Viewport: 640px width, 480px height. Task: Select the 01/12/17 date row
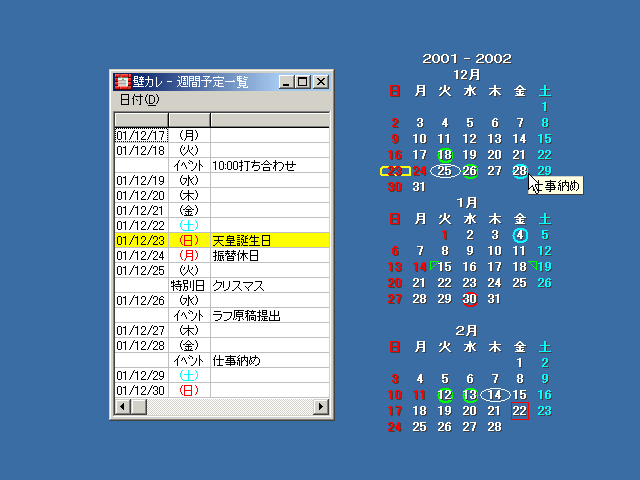click(222, 135)
